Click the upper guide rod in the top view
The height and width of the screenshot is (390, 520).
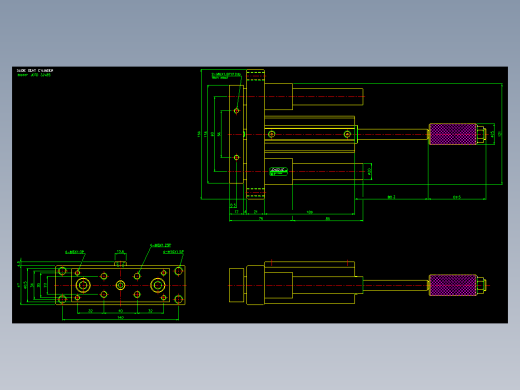pos(328,97)
